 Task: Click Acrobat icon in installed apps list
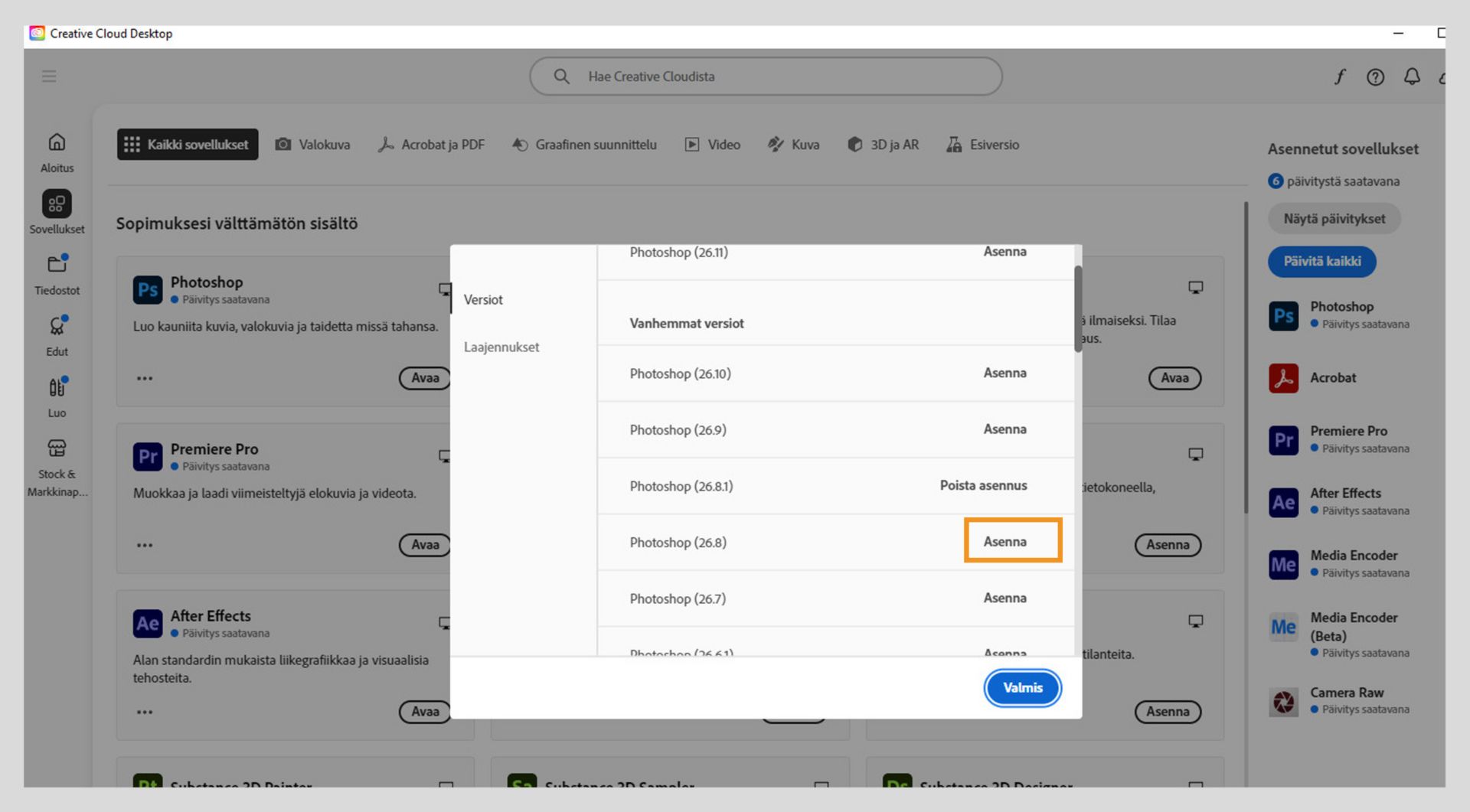1284,378
